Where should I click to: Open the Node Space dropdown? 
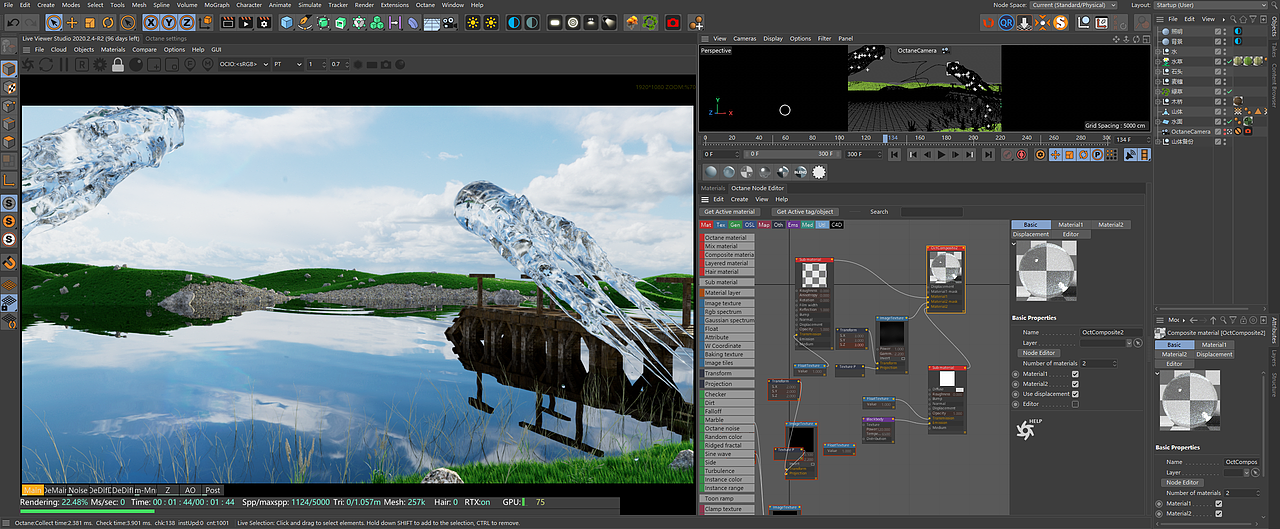pos(1076,5)
